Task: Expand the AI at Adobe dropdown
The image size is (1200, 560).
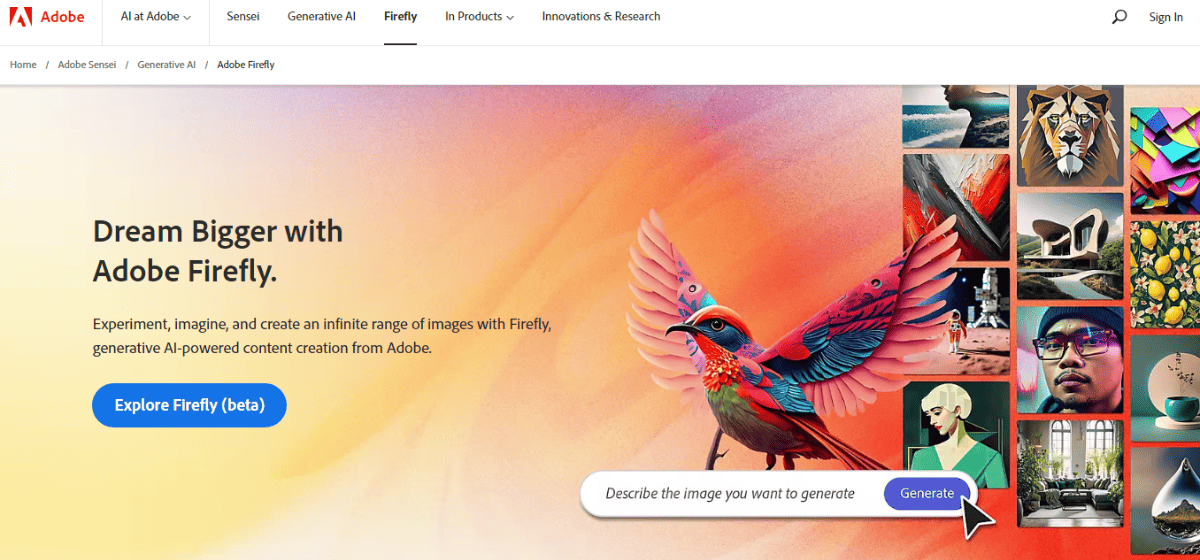Action: click(156, 17)
